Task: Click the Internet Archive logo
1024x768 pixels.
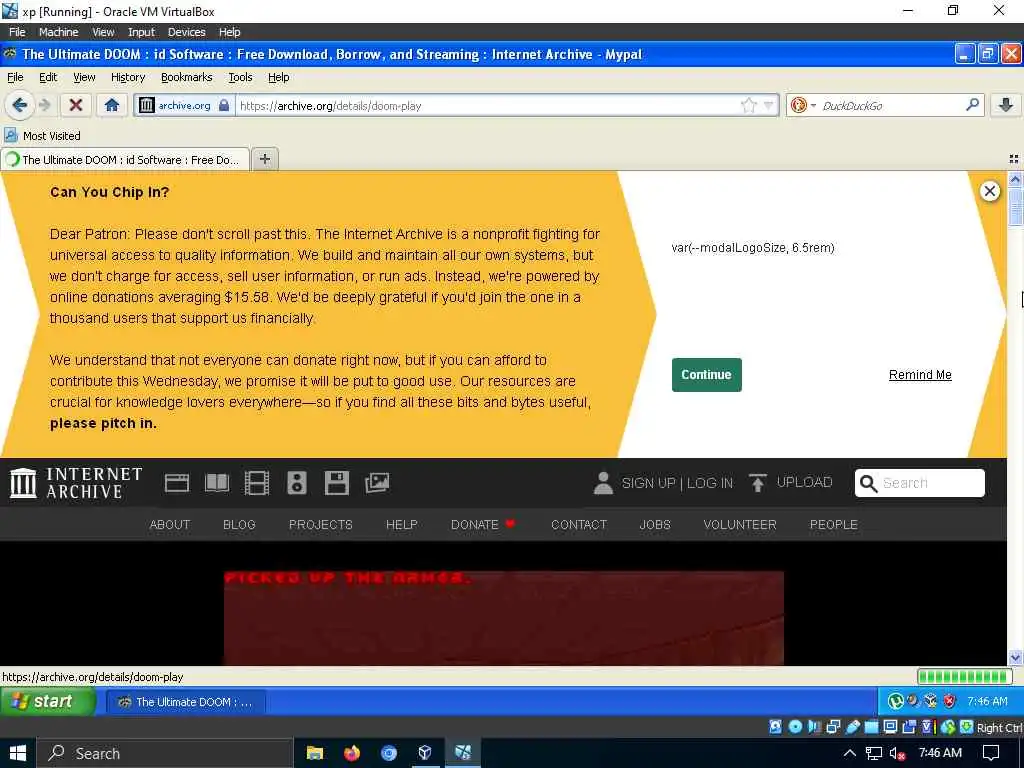Action: [x=76, y=483]
